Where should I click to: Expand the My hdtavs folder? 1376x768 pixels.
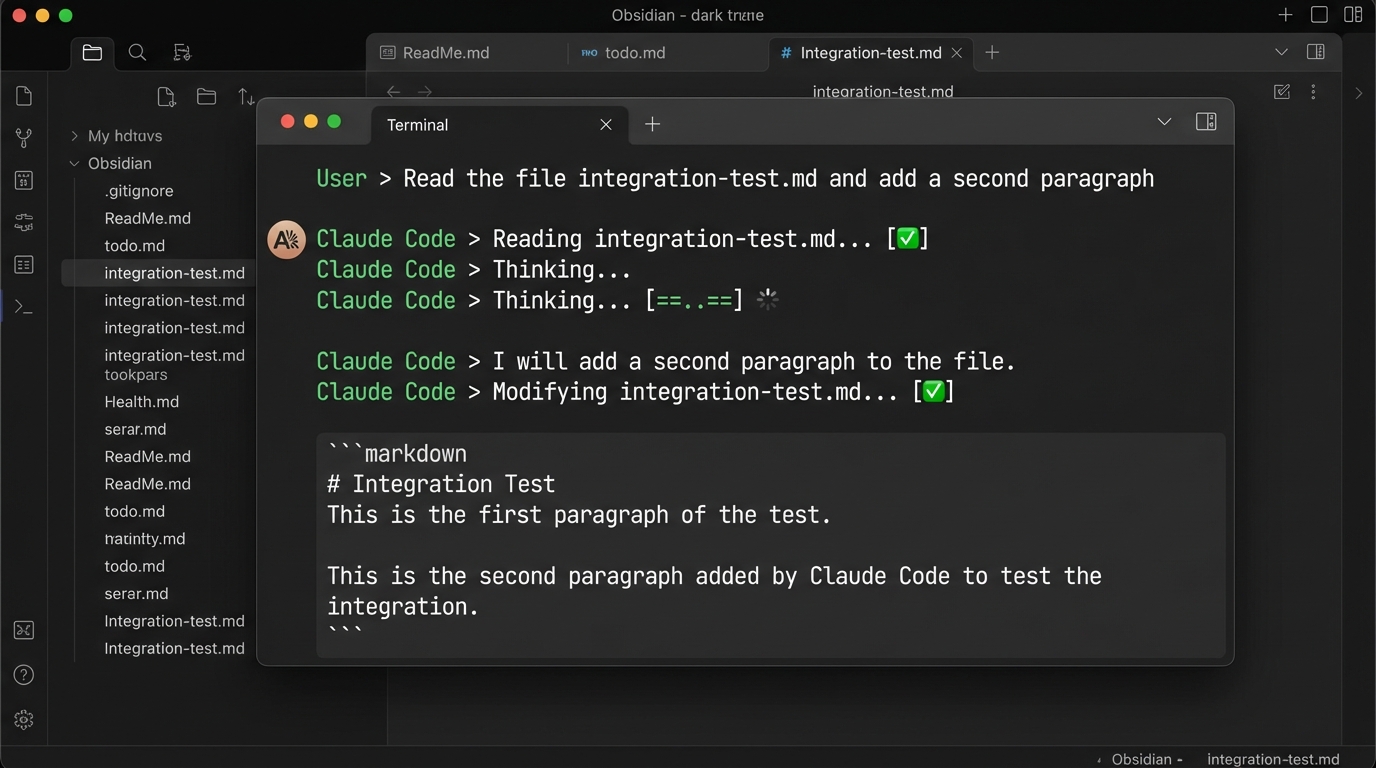(x=74, y=136)
